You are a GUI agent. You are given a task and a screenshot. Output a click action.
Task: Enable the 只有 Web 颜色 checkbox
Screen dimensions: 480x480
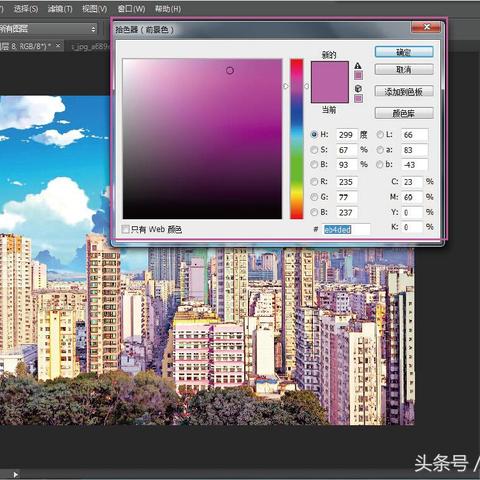[x=125, y=229]
